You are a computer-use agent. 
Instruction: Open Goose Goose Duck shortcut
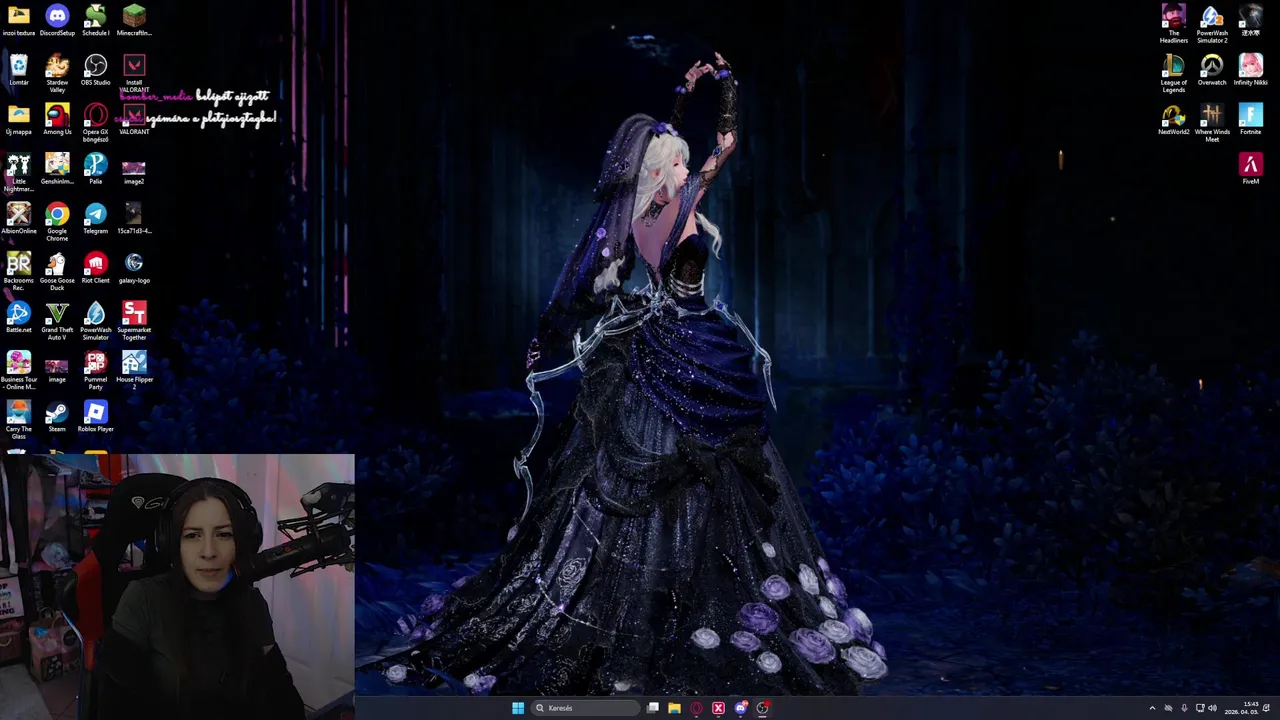coord(57,271)
